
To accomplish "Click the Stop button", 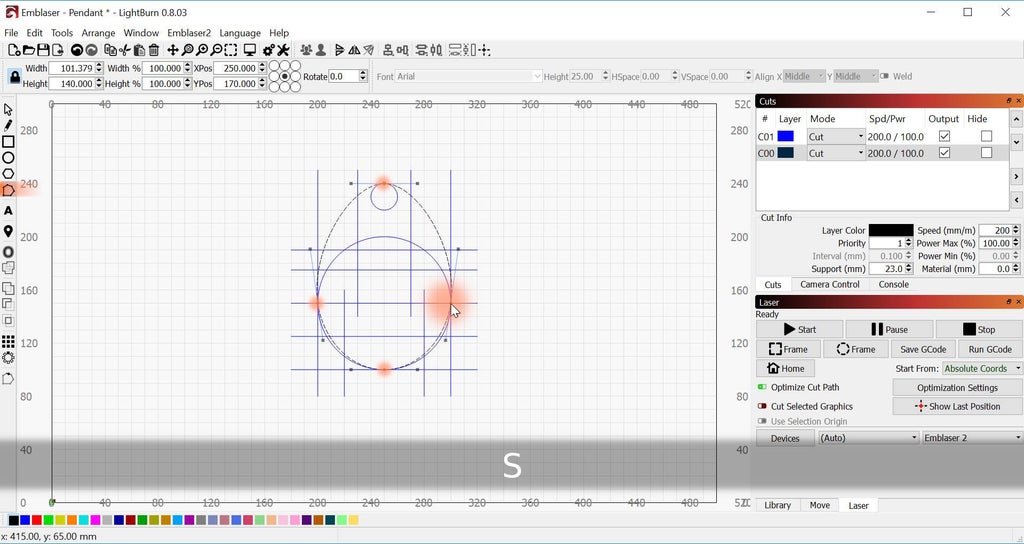I will tap(979, 329).
